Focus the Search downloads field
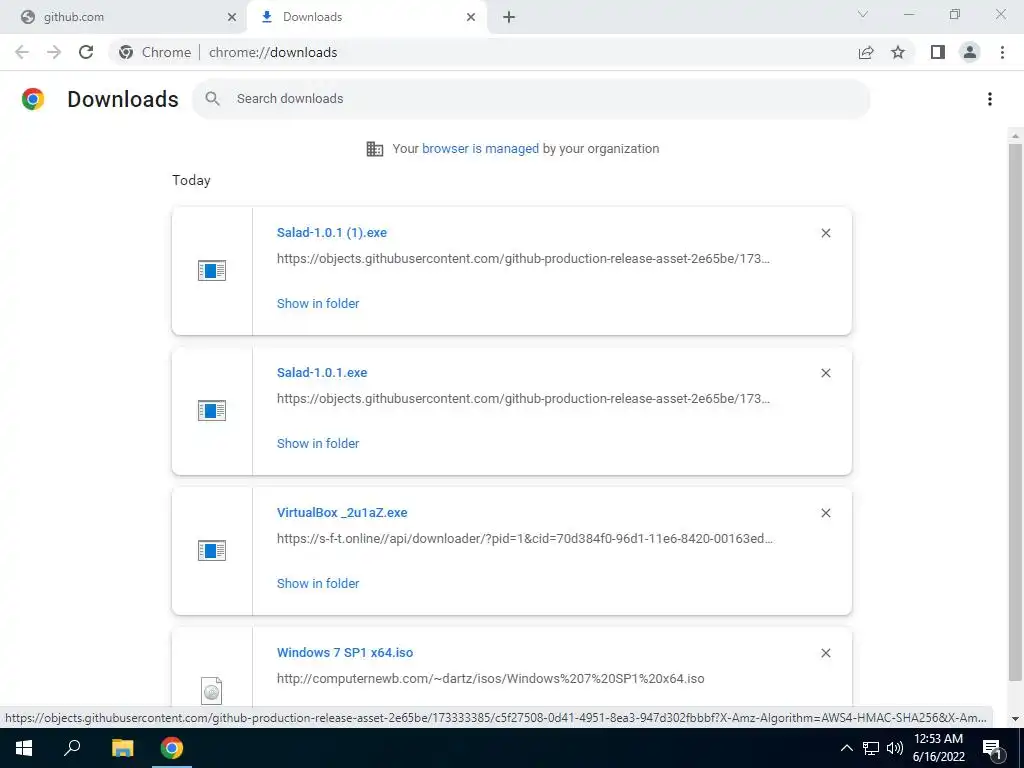This screenshot has height=768, width=1024. [531, 99]
